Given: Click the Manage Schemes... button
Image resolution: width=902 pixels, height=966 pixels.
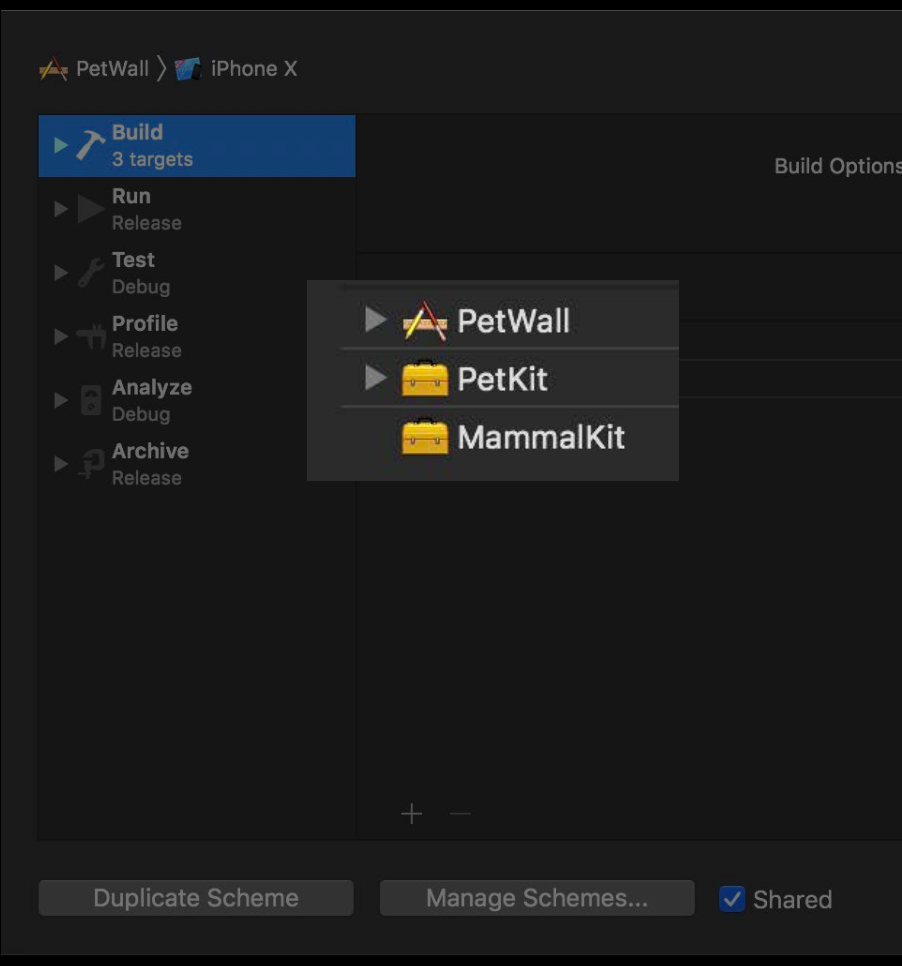Looking at the screenshot, I should [x=537, y=898].
